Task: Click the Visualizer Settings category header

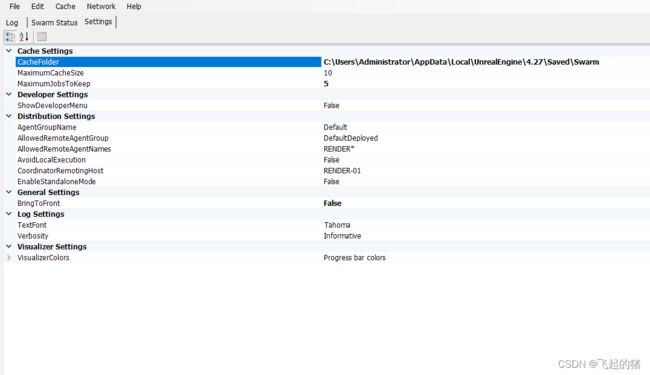Action: (52, 246)
